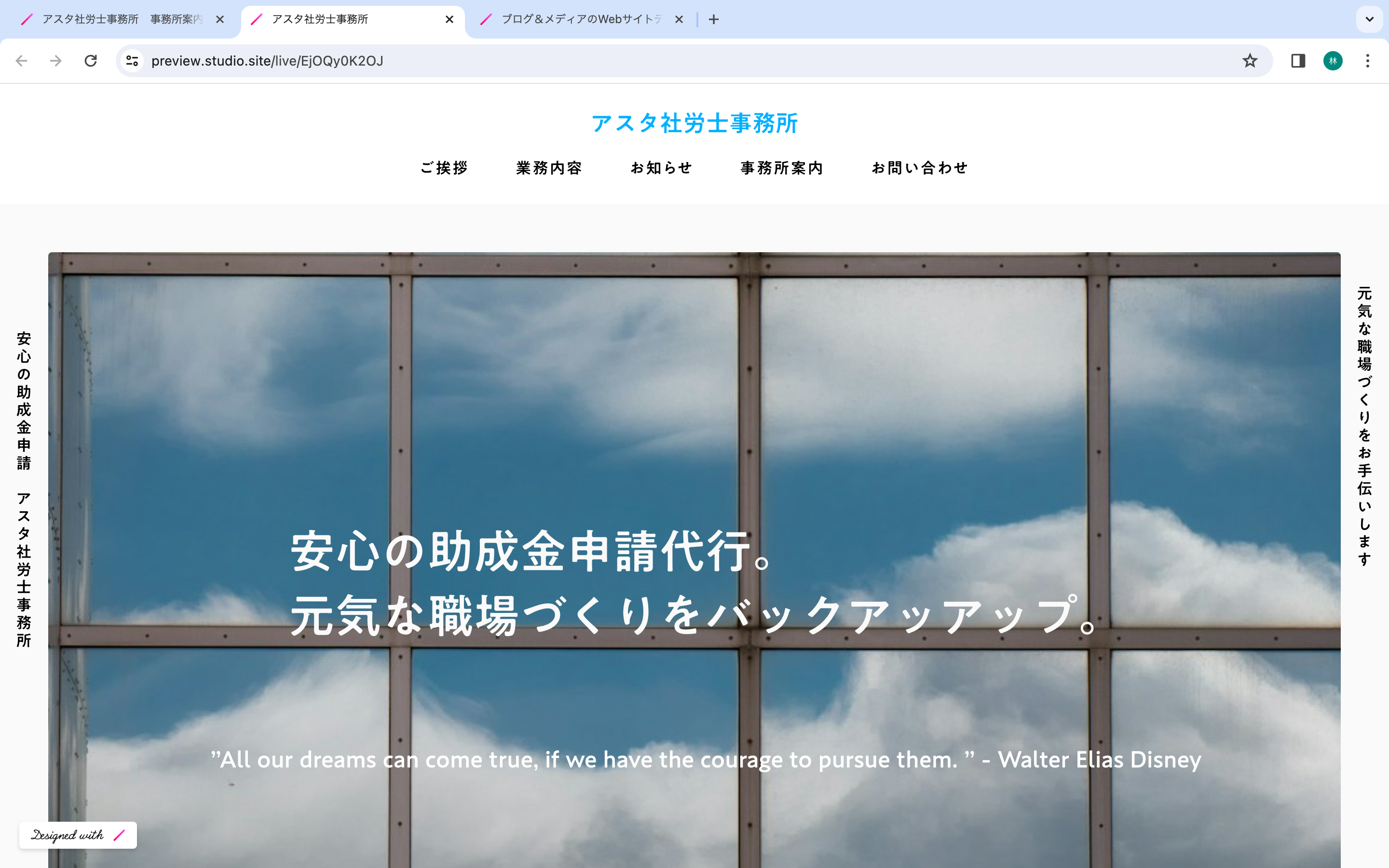The image size is (1389, 868).
Task: Select お問い合わせ in the navigation
Action: pyautogui.click(x=920, y=168)
